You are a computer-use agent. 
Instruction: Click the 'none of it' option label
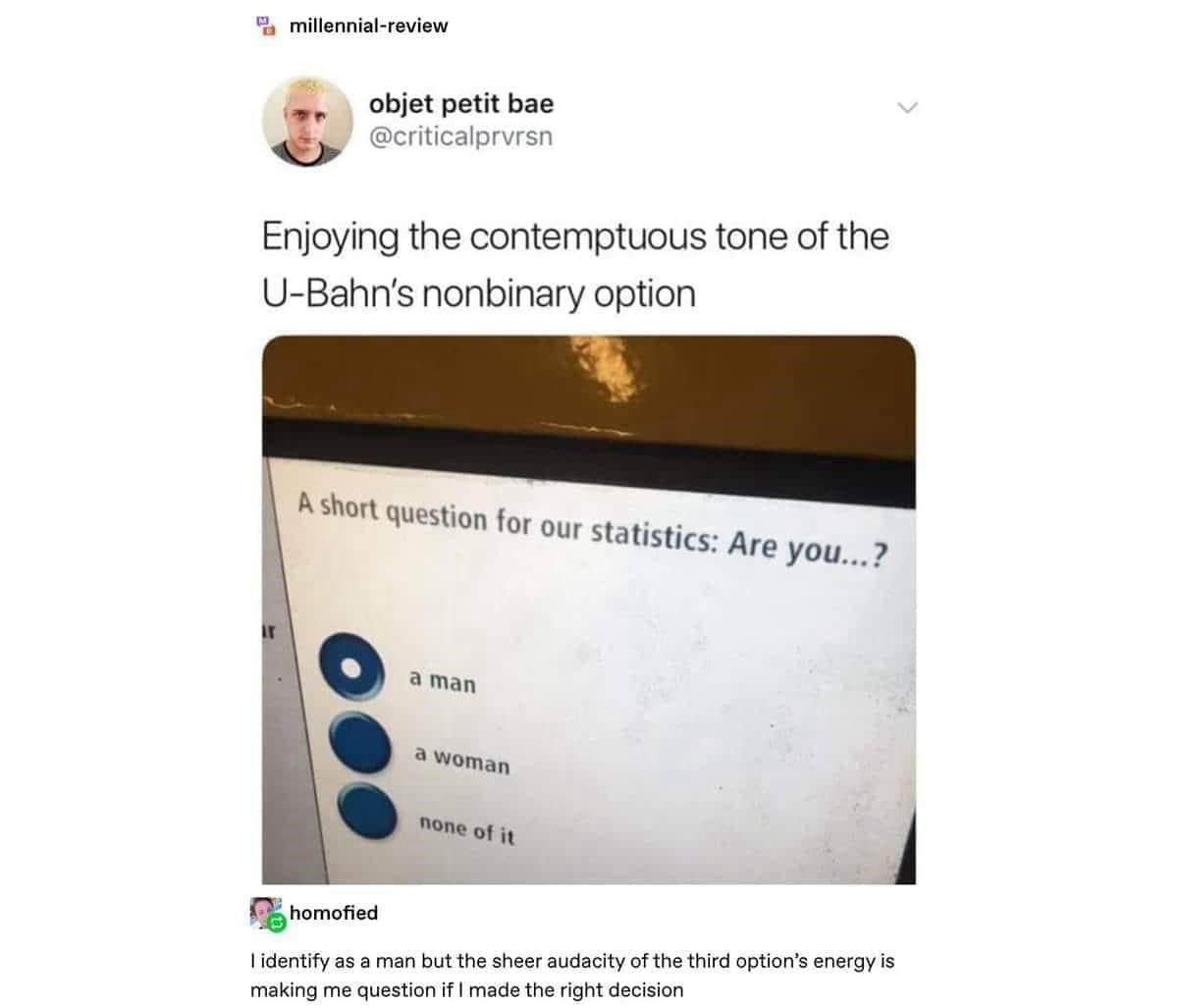(466, 829)
